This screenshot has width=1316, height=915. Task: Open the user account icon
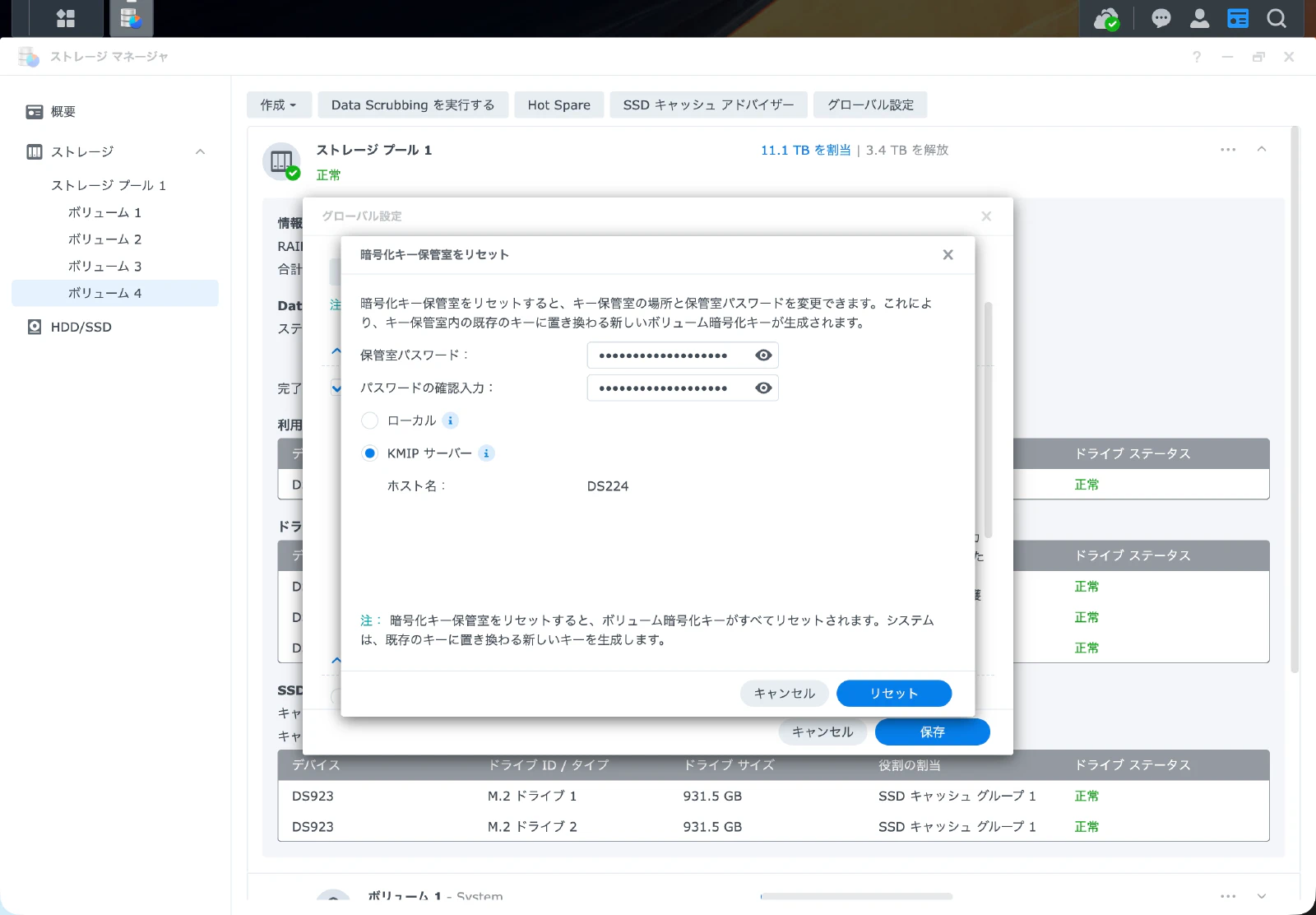(x=1199, y=18)
